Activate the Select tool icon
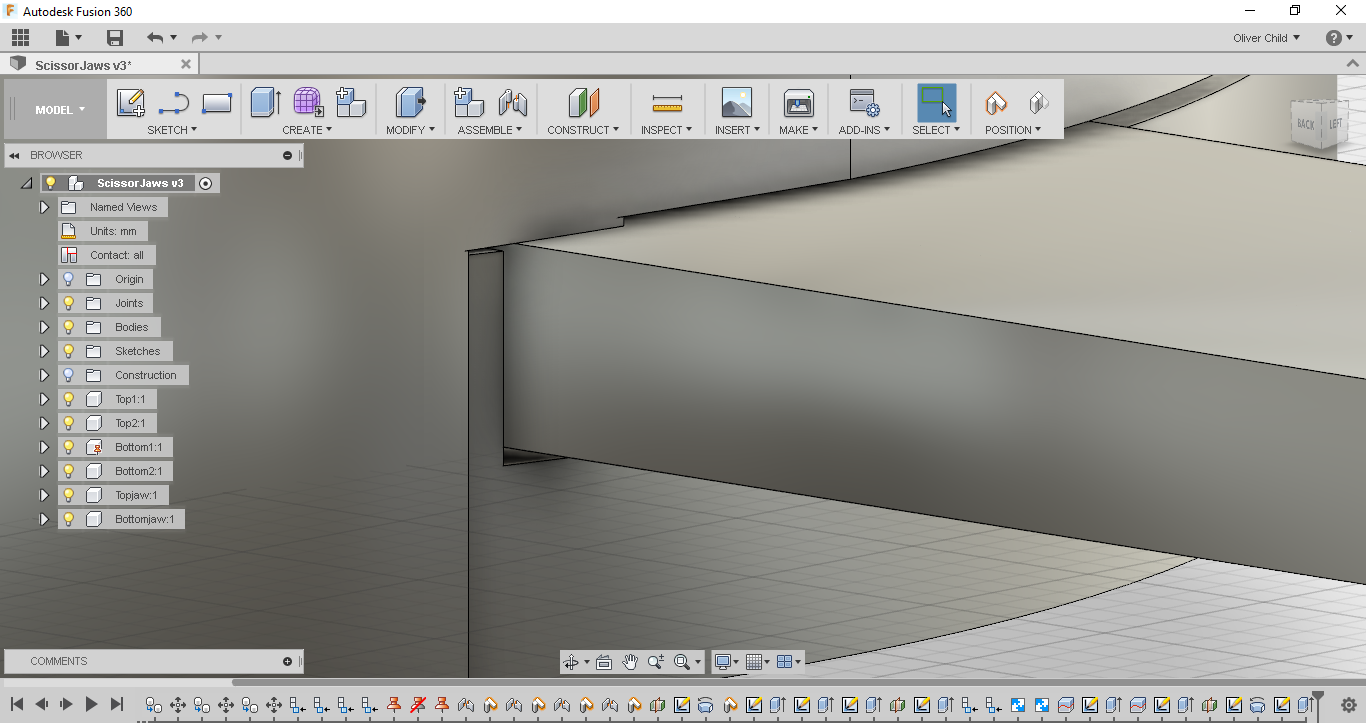This screenshot has width=1366, height=723. click(x=936, y=102)
